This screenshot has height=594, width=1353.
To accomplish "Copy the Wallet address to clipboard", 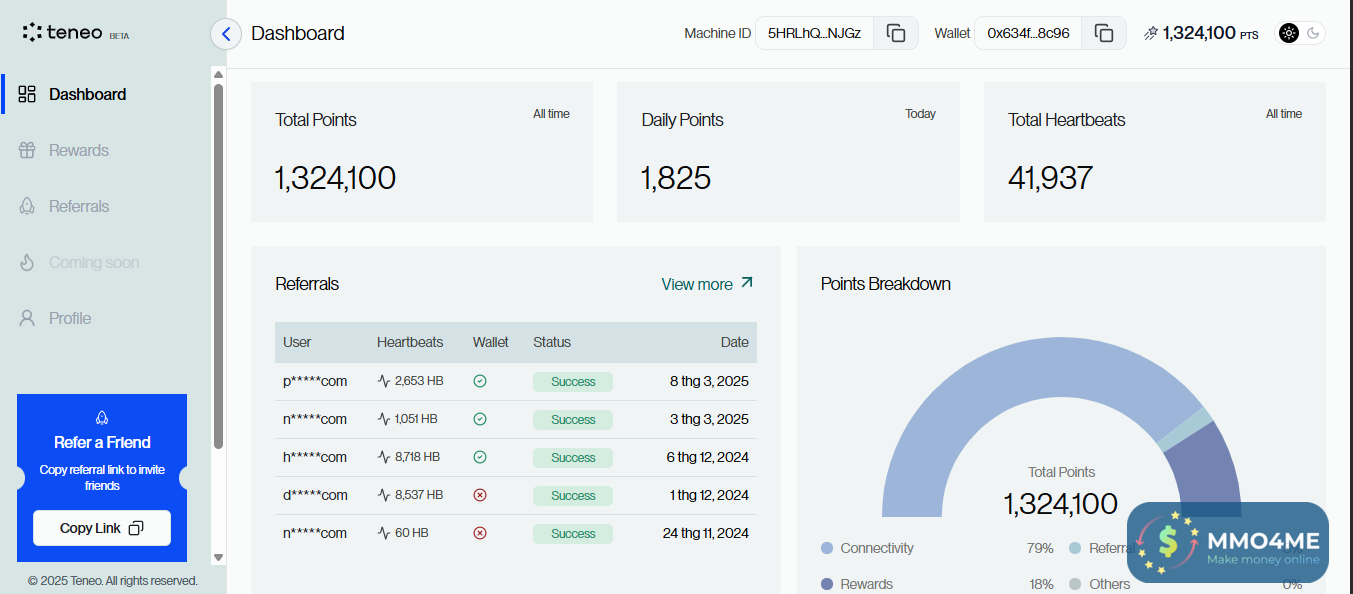I will (x=1104, y=33).
